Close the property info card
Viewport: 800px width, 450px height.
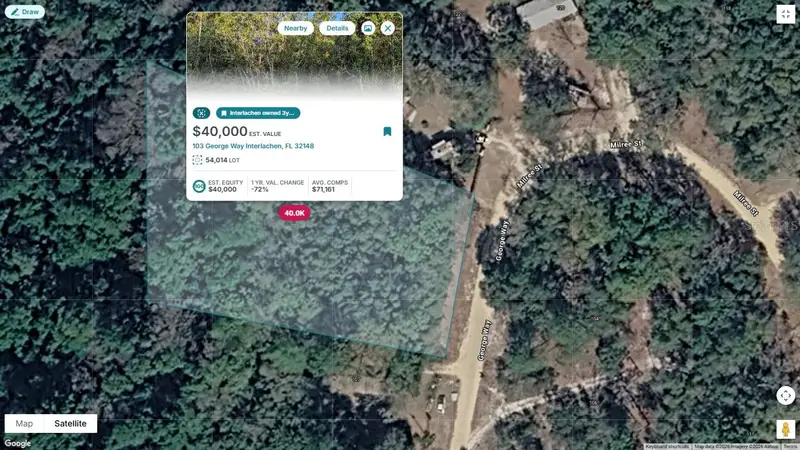pyautogui.click(x=388, y=29)
